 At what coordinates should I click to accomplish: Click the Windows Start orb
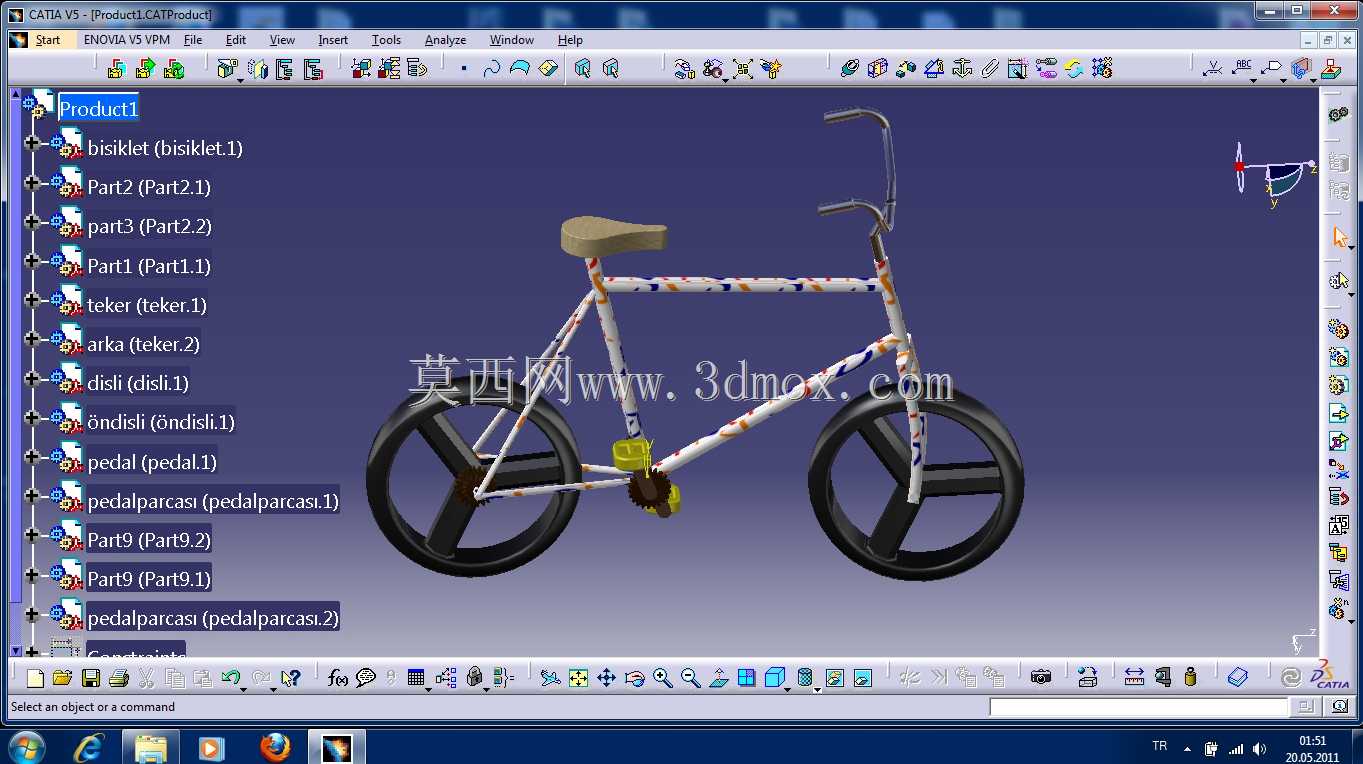click(x=25, y=746)
